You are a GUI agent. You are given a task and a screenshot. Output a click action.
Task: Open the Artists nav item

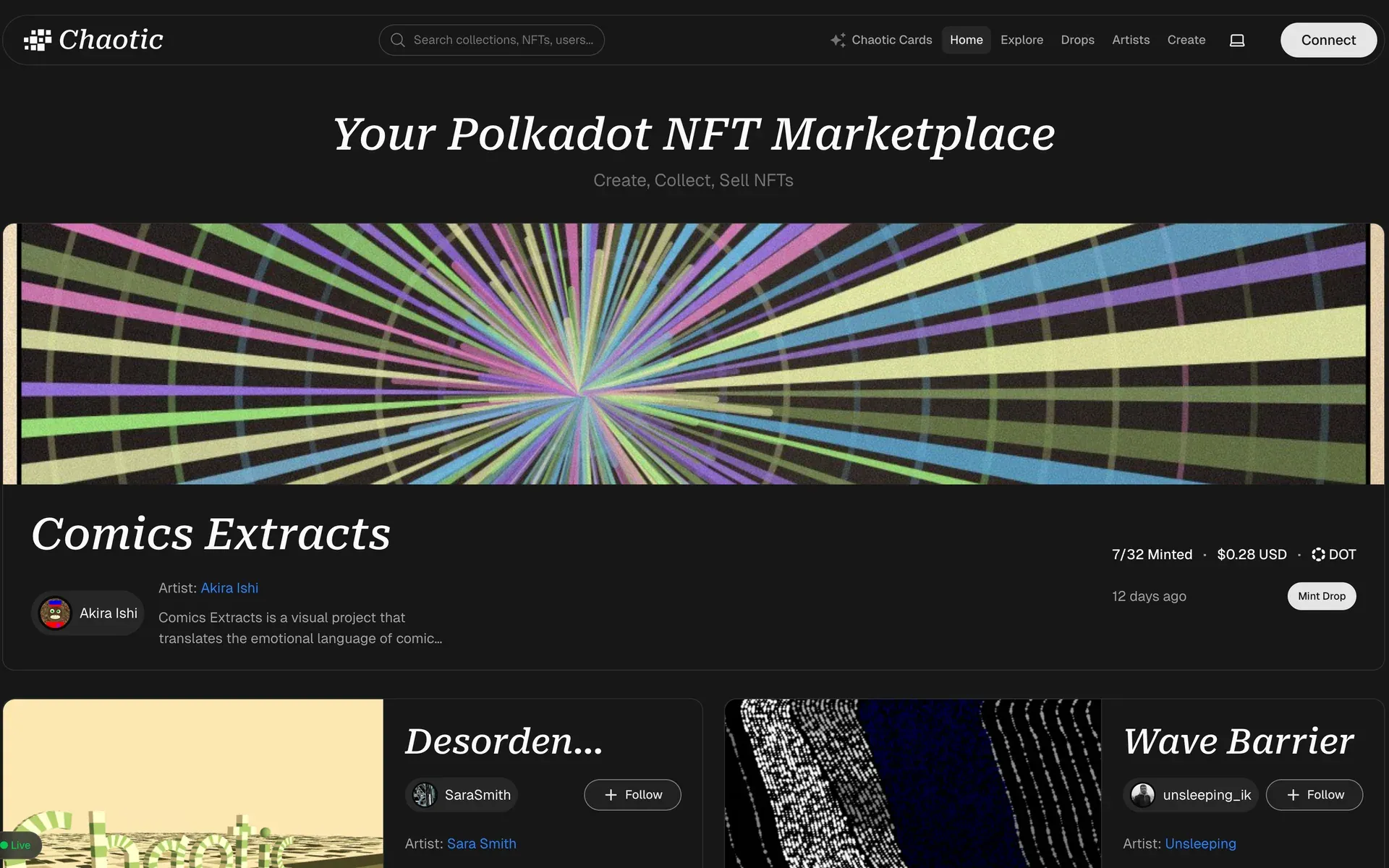(1131, 40)
